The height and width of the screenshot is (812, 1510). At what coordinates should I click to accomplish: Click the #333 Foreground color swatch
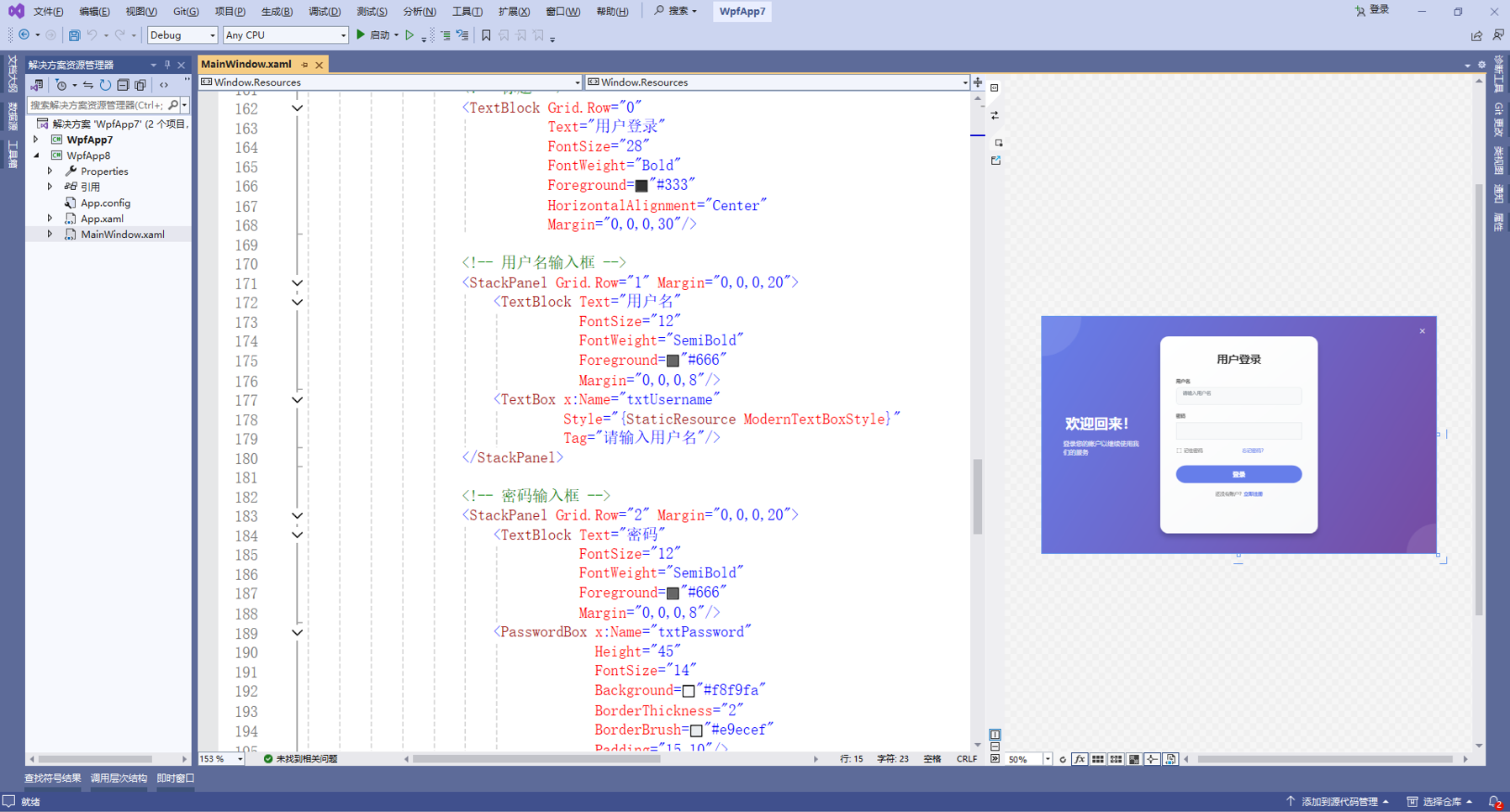coord(641,186)
